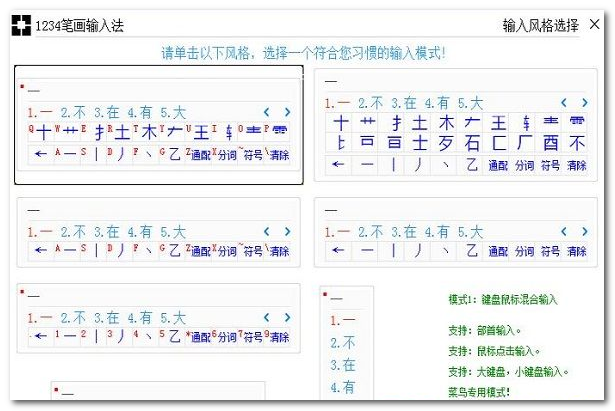Click the 模式1: 键盘鼠标混合输入 description
The height and width of the screenshot is (411, 615).
503,300
